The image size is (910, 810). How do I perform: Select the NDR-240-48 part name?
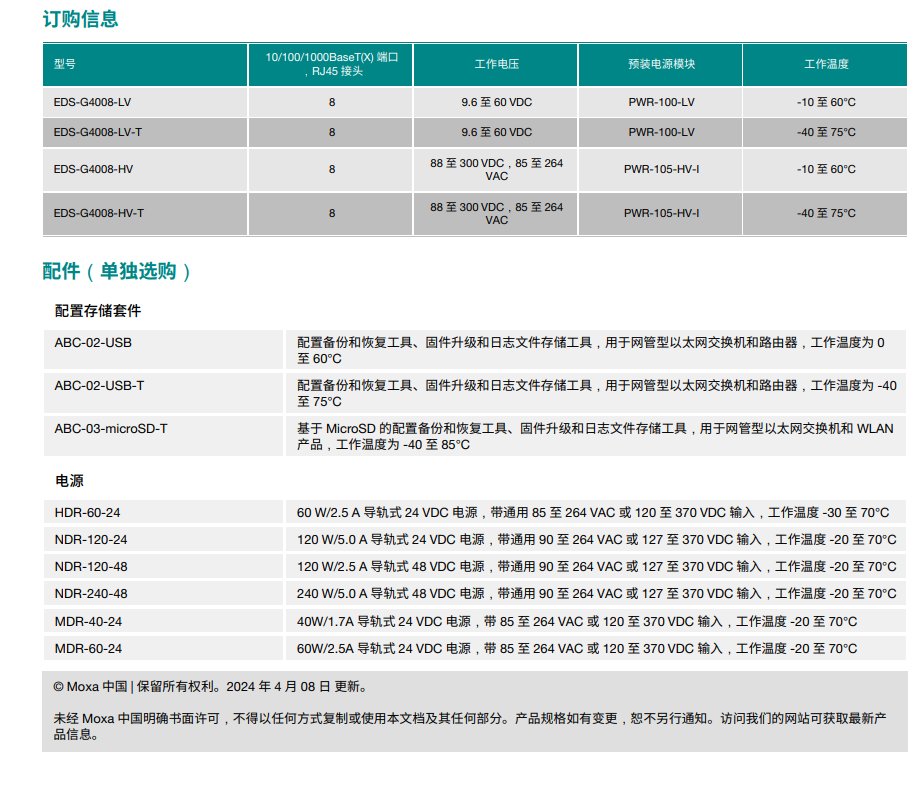pos(91,594)
